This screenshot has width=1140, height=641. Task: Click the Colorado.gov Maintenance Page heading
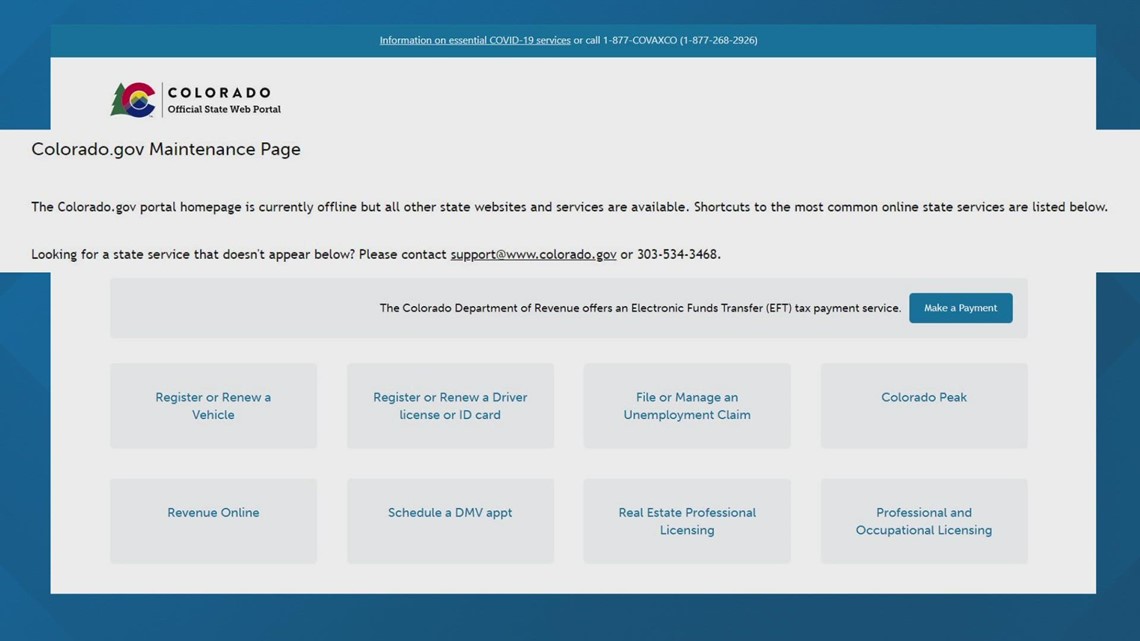click(166, 148)
